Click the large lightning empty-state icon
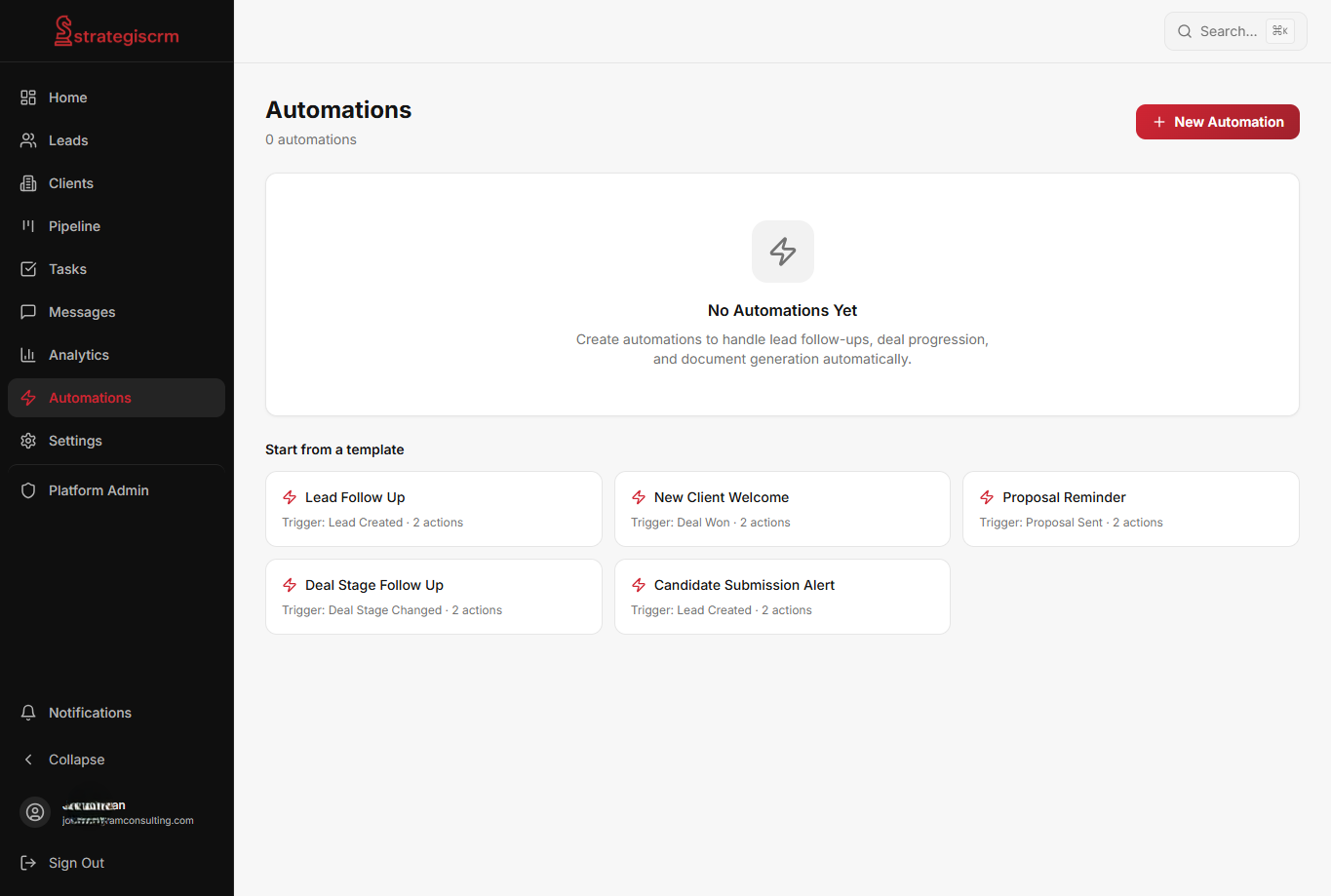 point(783,252)
